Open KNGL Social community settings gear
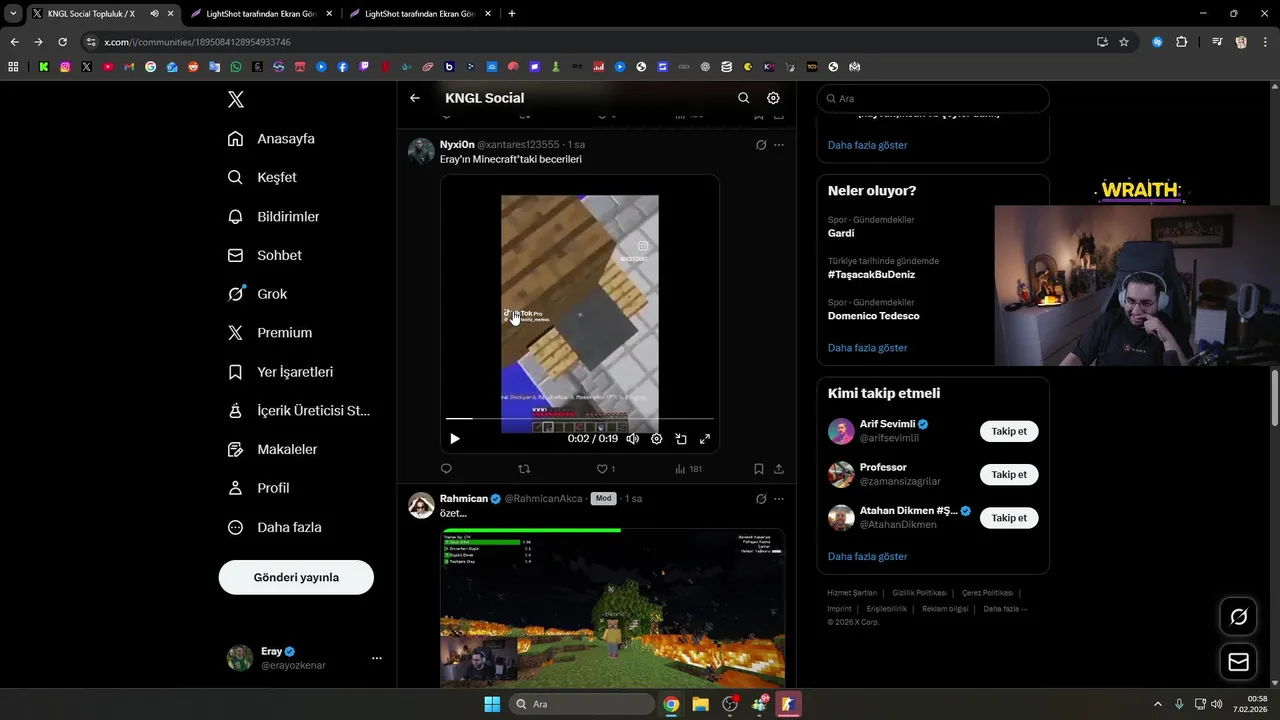Screen dimensions: 1280x720 tap(773, 98)
